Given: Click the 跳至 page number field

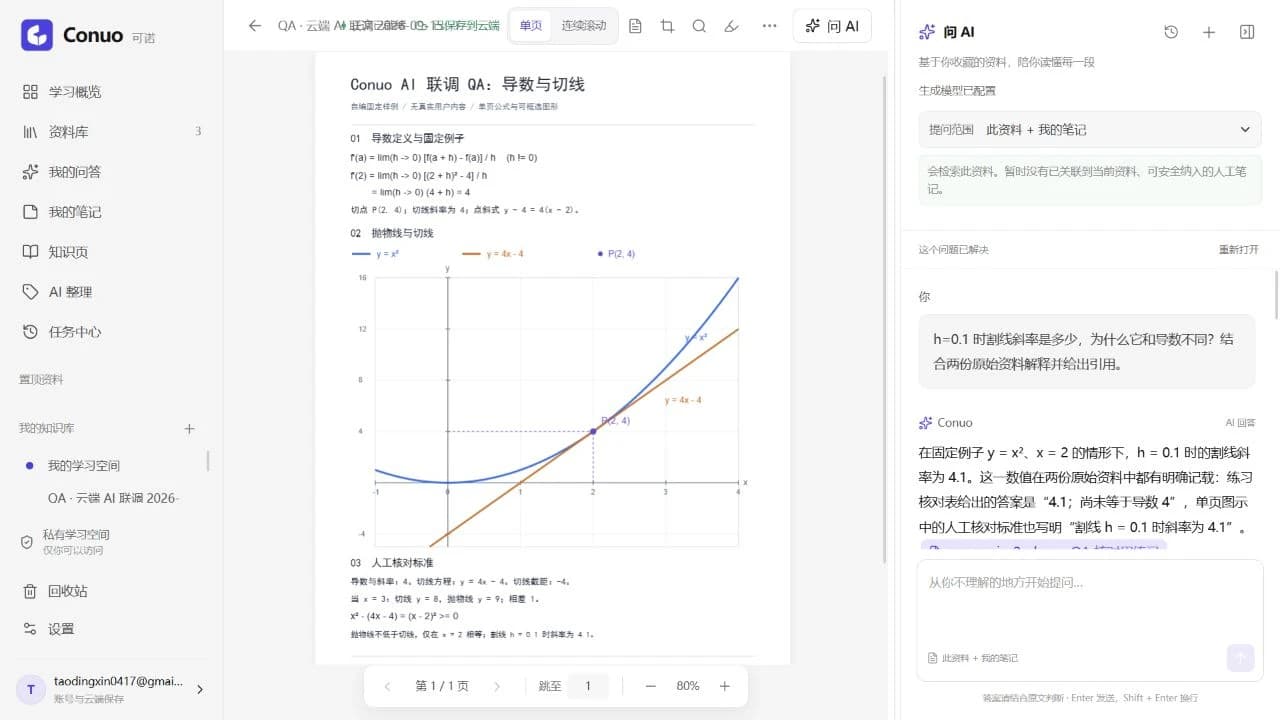Looking at the screenshot, I should pos(588,686).
